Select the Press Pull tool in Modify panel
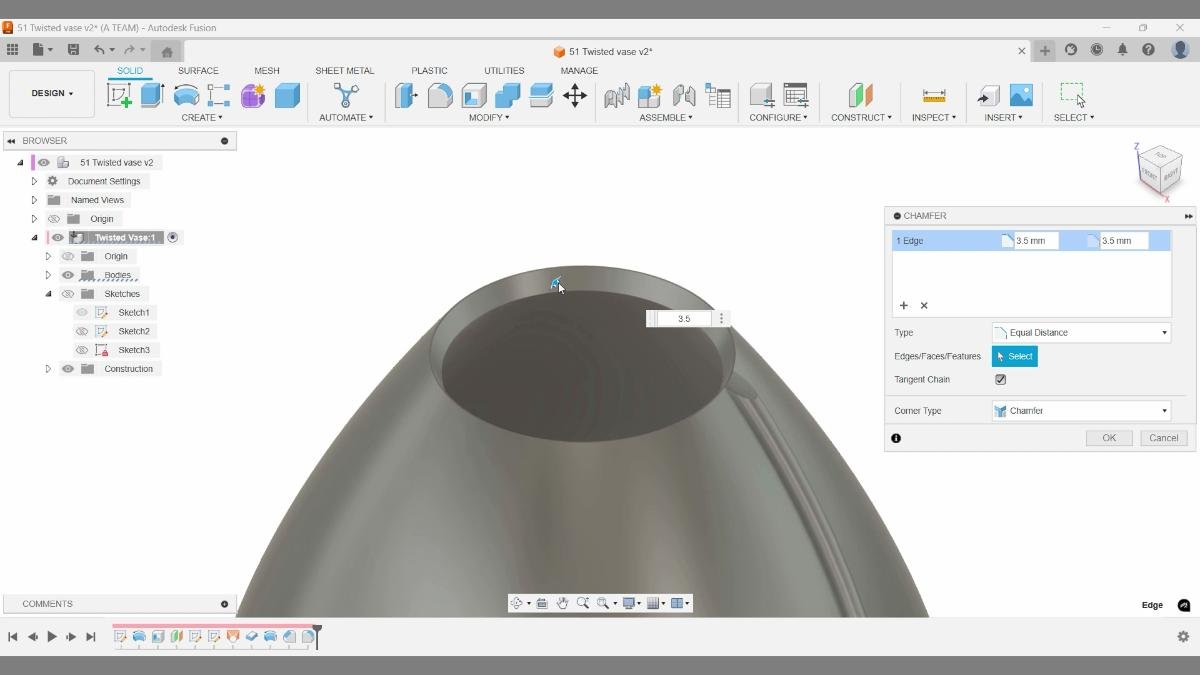The width and height of the screenshot is (1200, 675). click(x=407, y=95)
